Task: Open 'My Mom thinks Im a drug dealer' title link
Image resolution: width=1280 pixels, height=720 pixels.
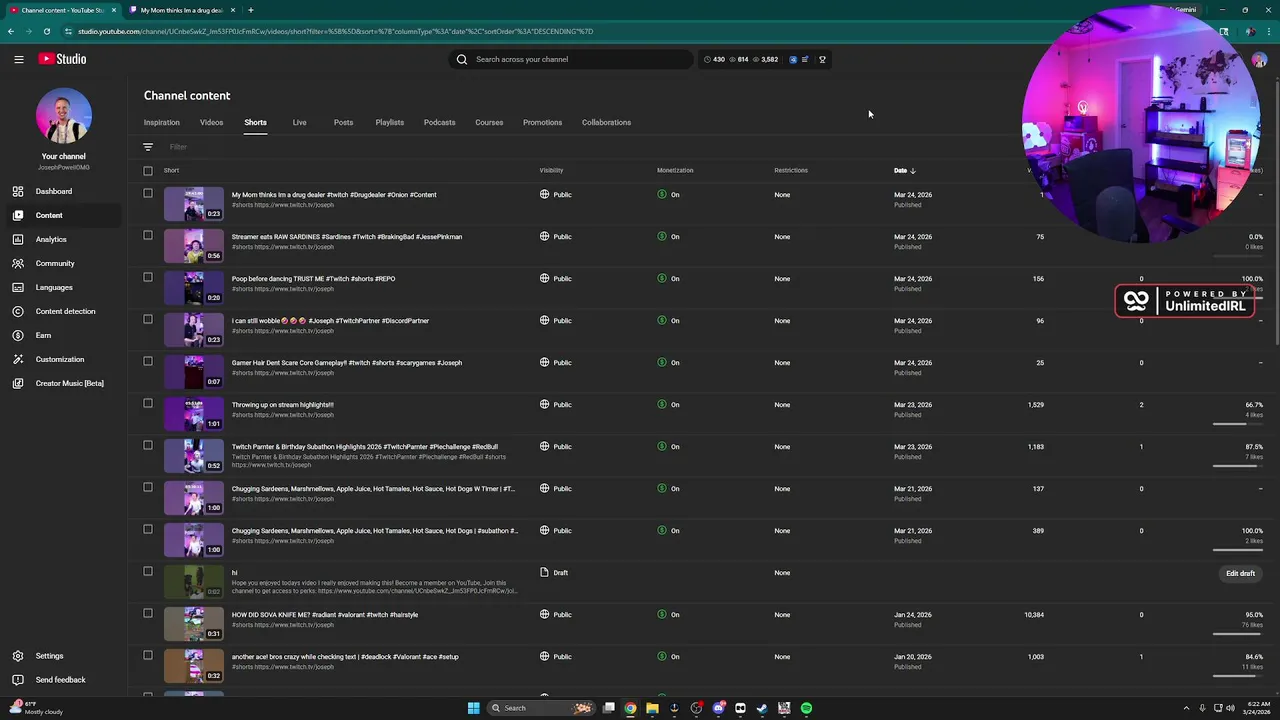Action: coord(334,195)
